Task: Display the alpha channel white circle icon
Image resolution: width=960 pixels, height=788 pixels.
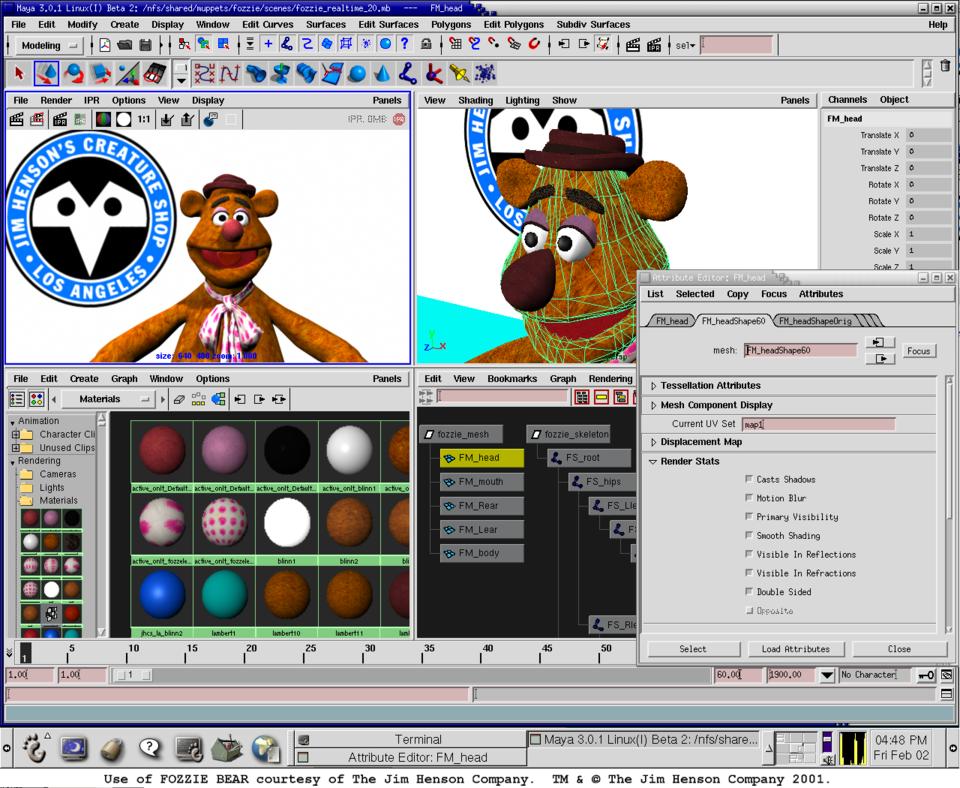Action: 123,119
